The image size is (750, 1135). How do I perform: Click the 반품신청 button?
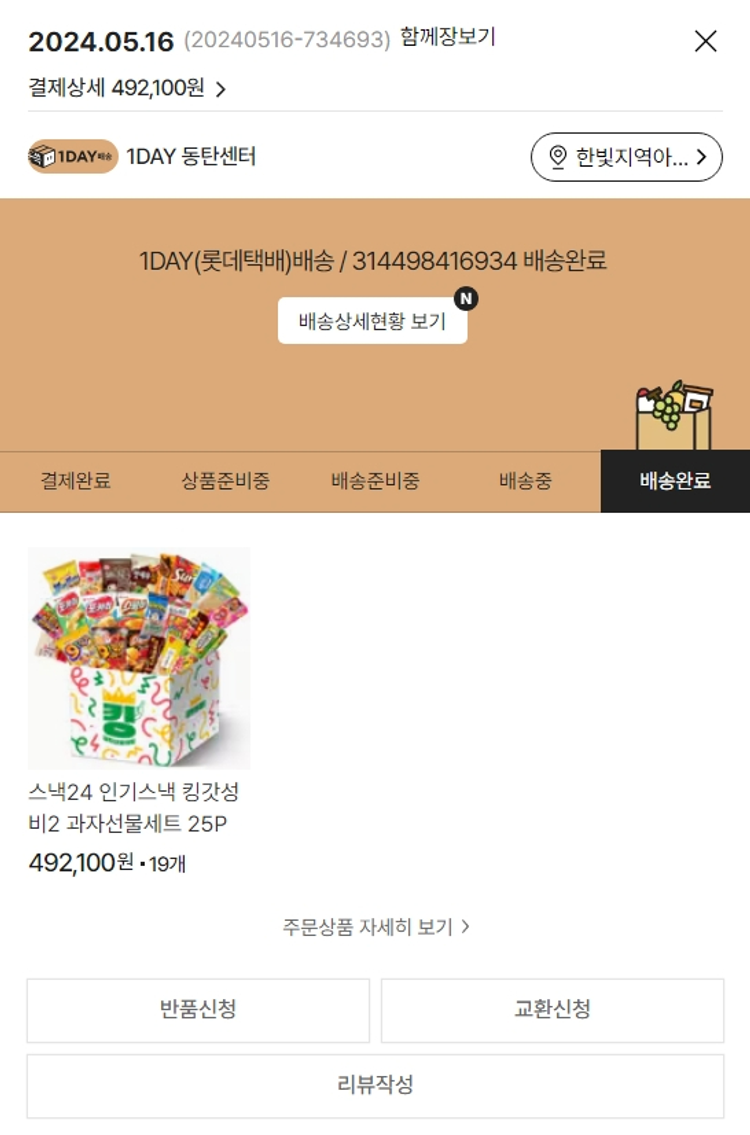pyautogui.click(x=198, y=1010)
